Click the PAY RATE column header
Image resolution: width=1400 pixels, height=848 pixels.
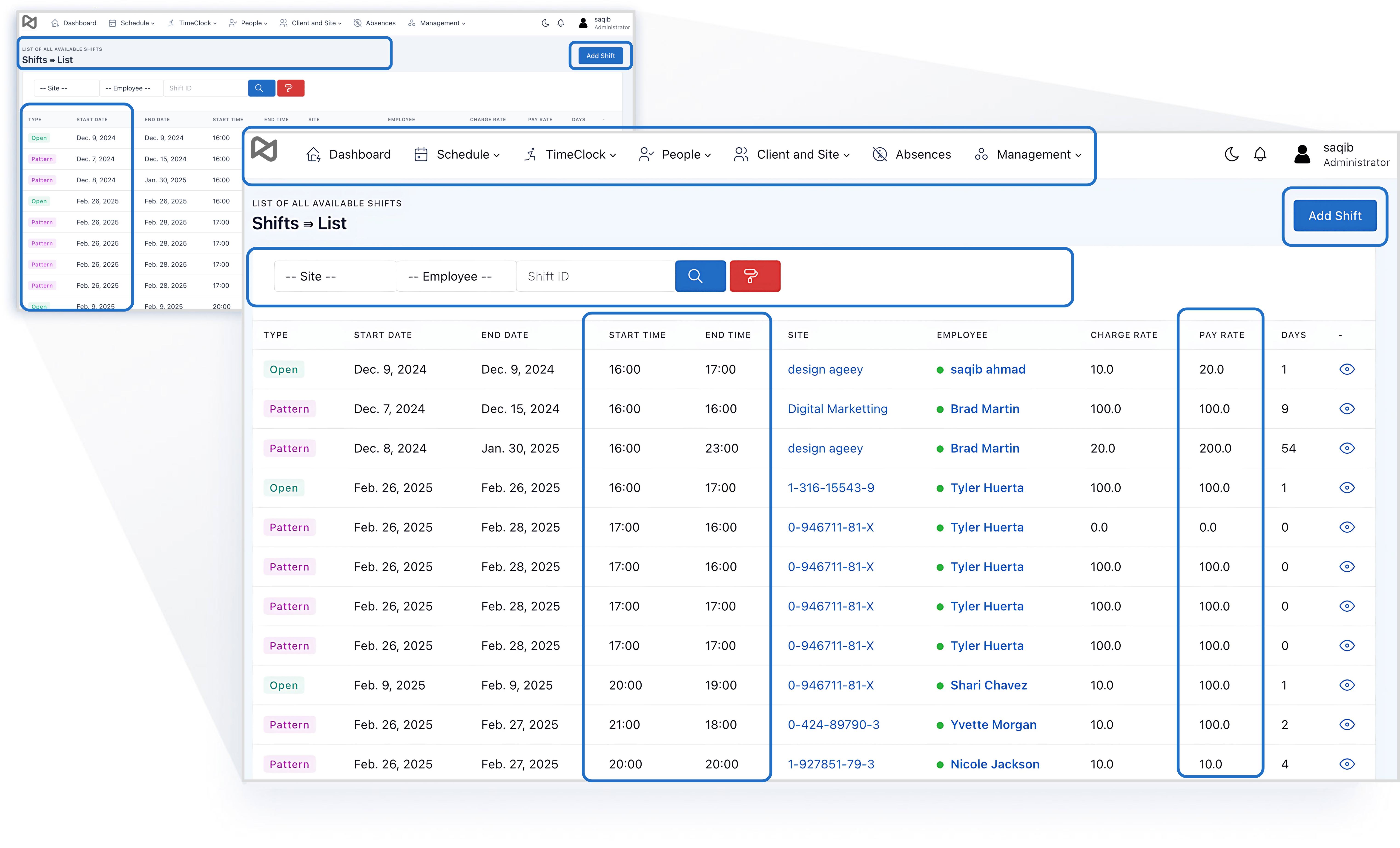coord(1222,335)
